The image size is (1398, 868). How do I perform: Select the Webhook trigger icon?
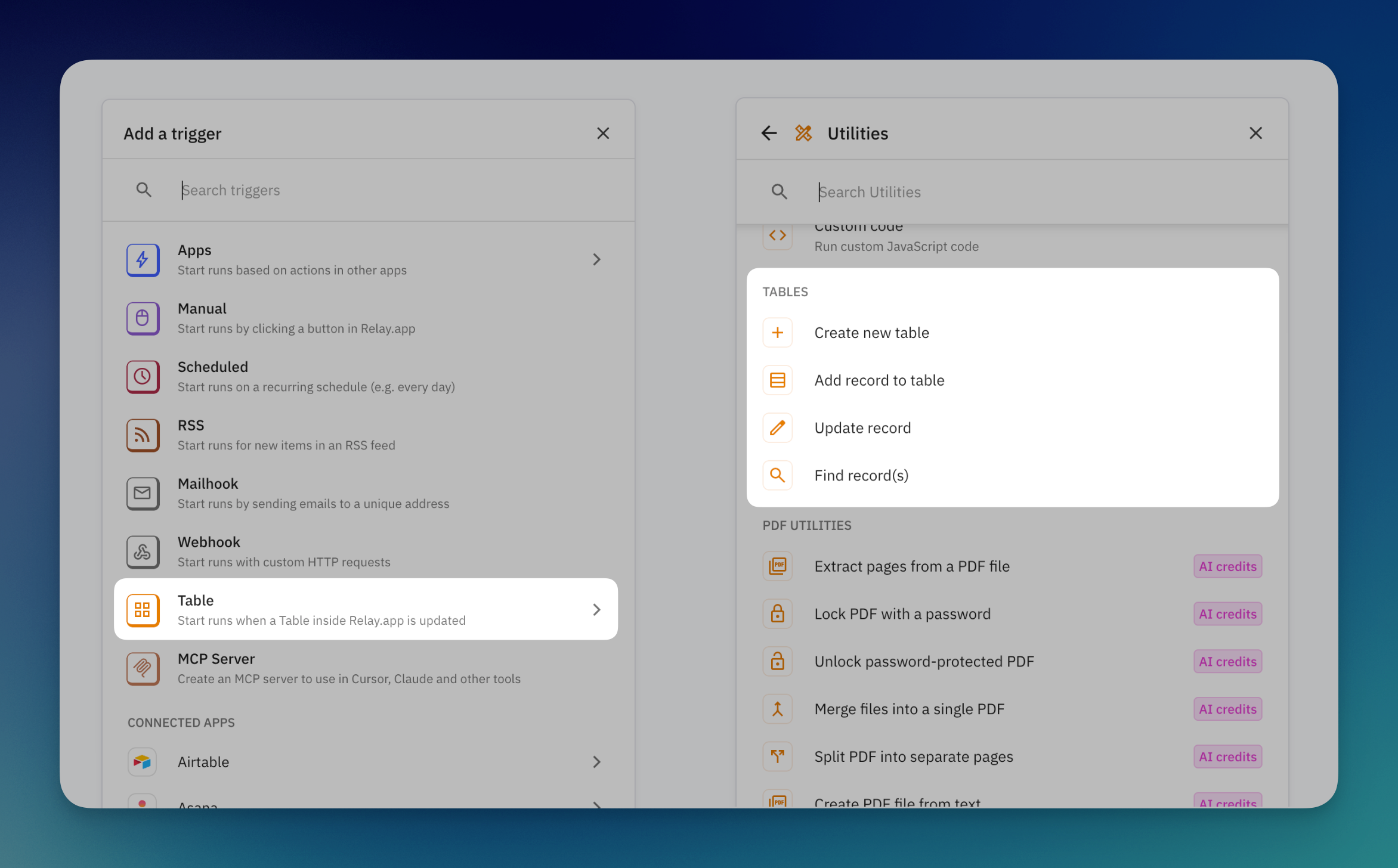143,551
